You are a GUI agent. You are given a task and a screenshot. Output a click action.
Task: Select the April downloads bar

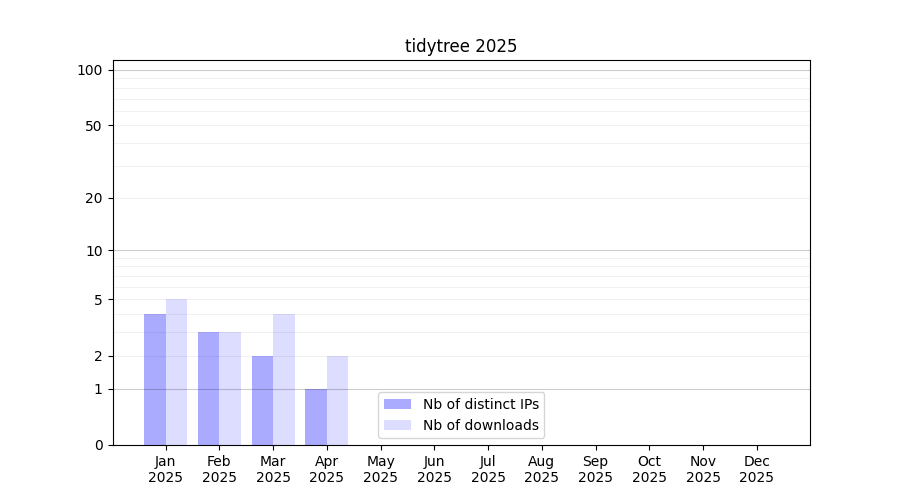coord(337,400)
